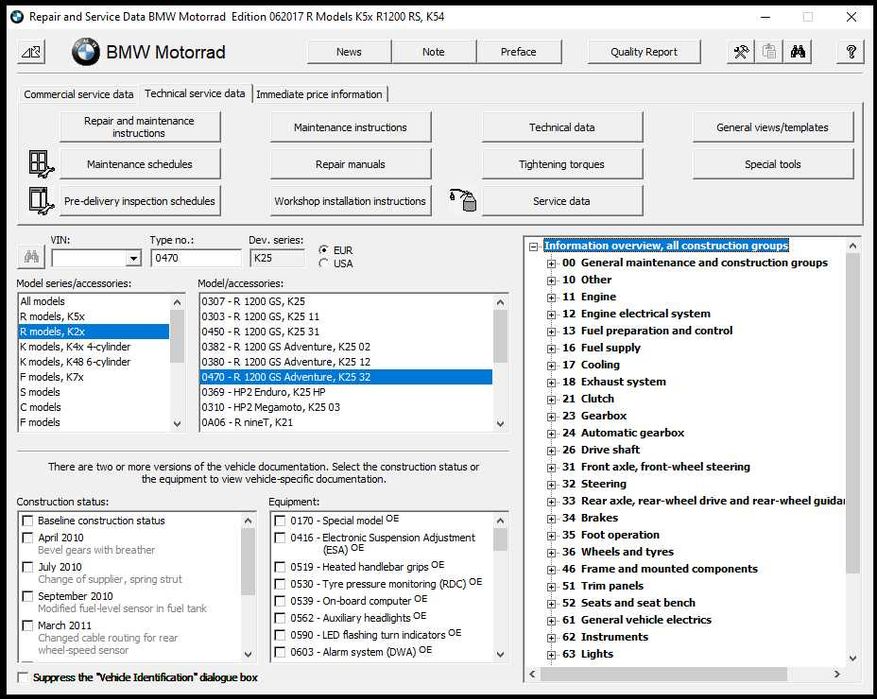Image resolution: width=877 pixels, height=699 pixels.
Task: Expand 11 Engine tree node
Action: pyautogui.click(x=551, y=297)
